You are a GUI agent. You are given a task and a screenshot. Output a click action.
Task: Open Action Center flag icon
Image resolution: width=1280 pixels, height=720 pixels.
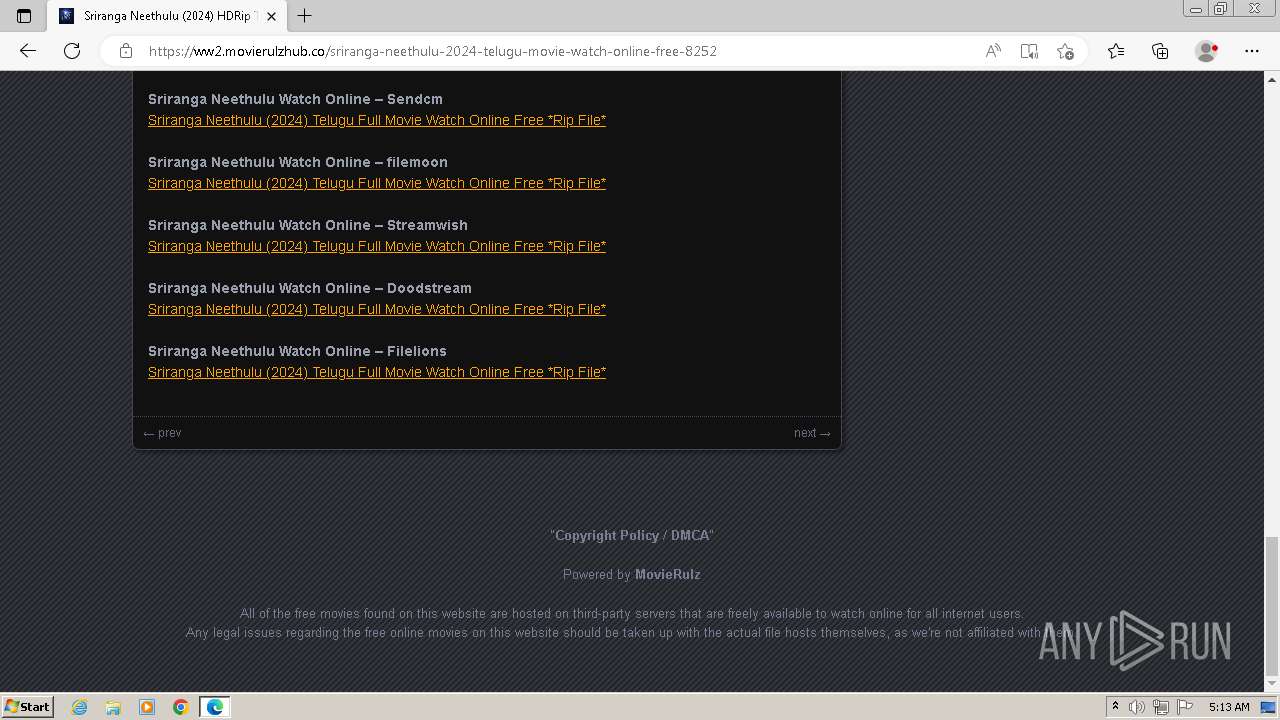point(1185,707)
